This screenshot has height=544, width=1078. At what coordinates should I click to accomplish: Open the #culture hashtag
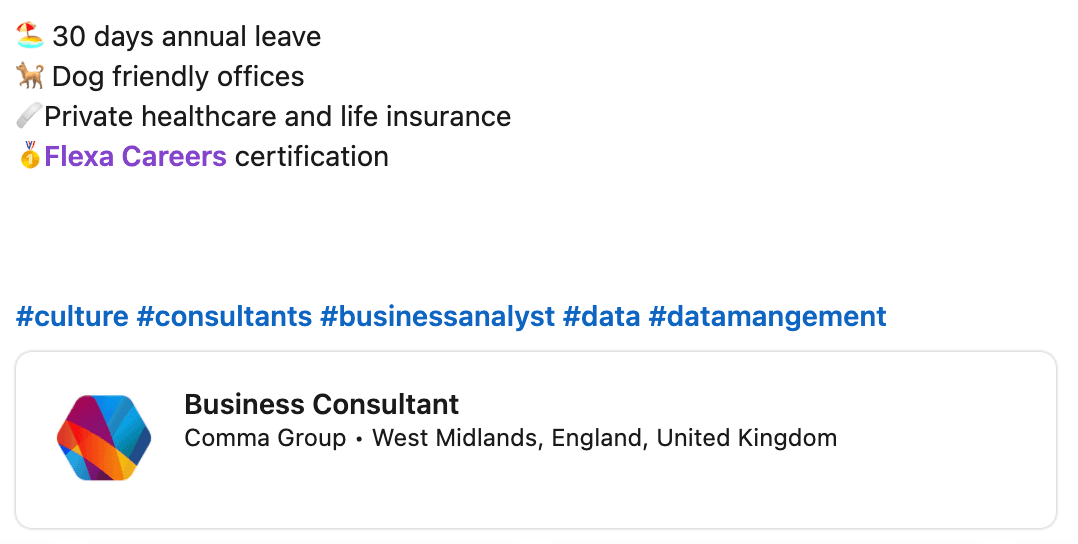[72, 317]
